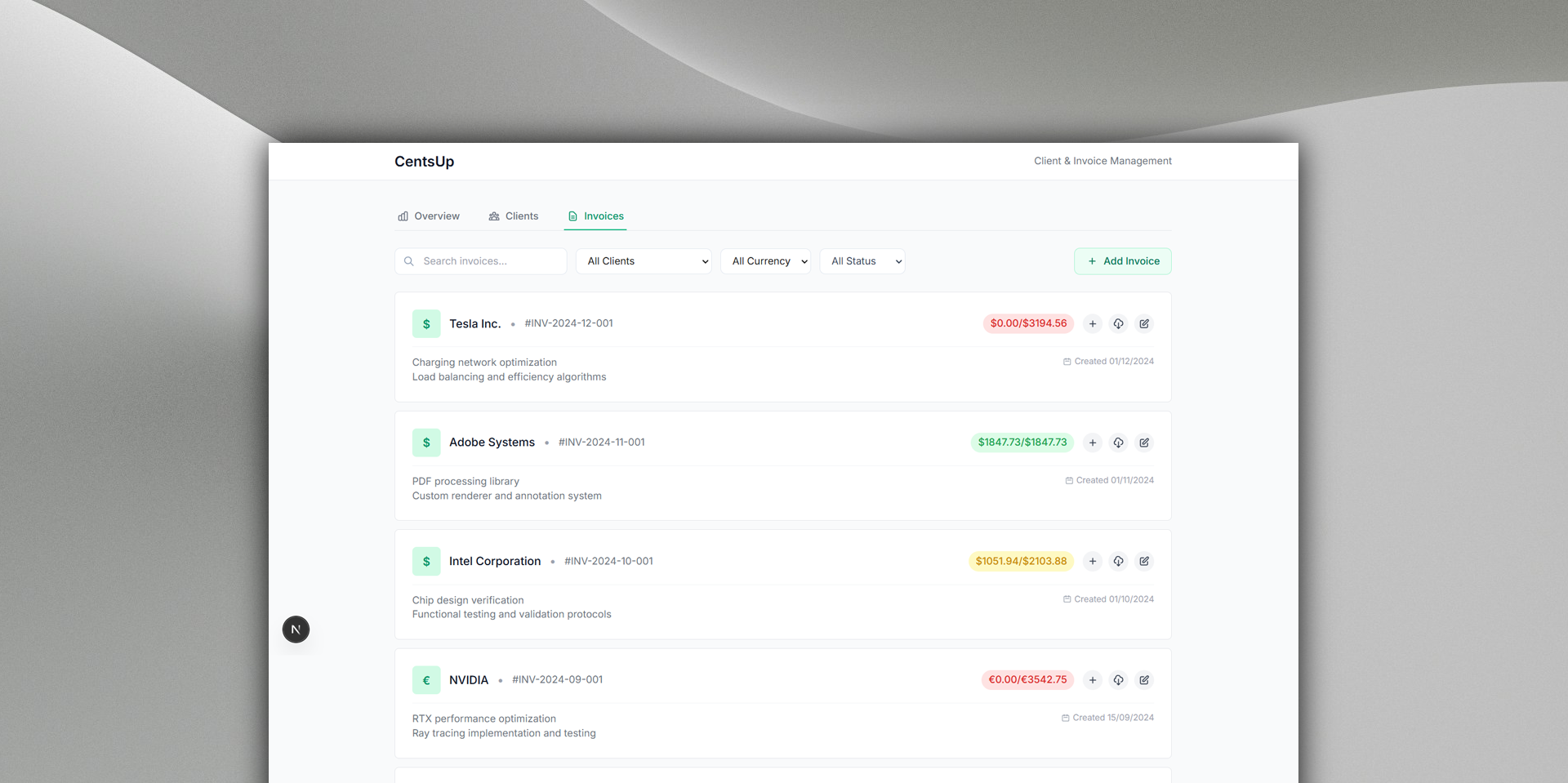Edit the NVIDIA invoice
The image size is (1568, 783).
(x=1144, y=680)
